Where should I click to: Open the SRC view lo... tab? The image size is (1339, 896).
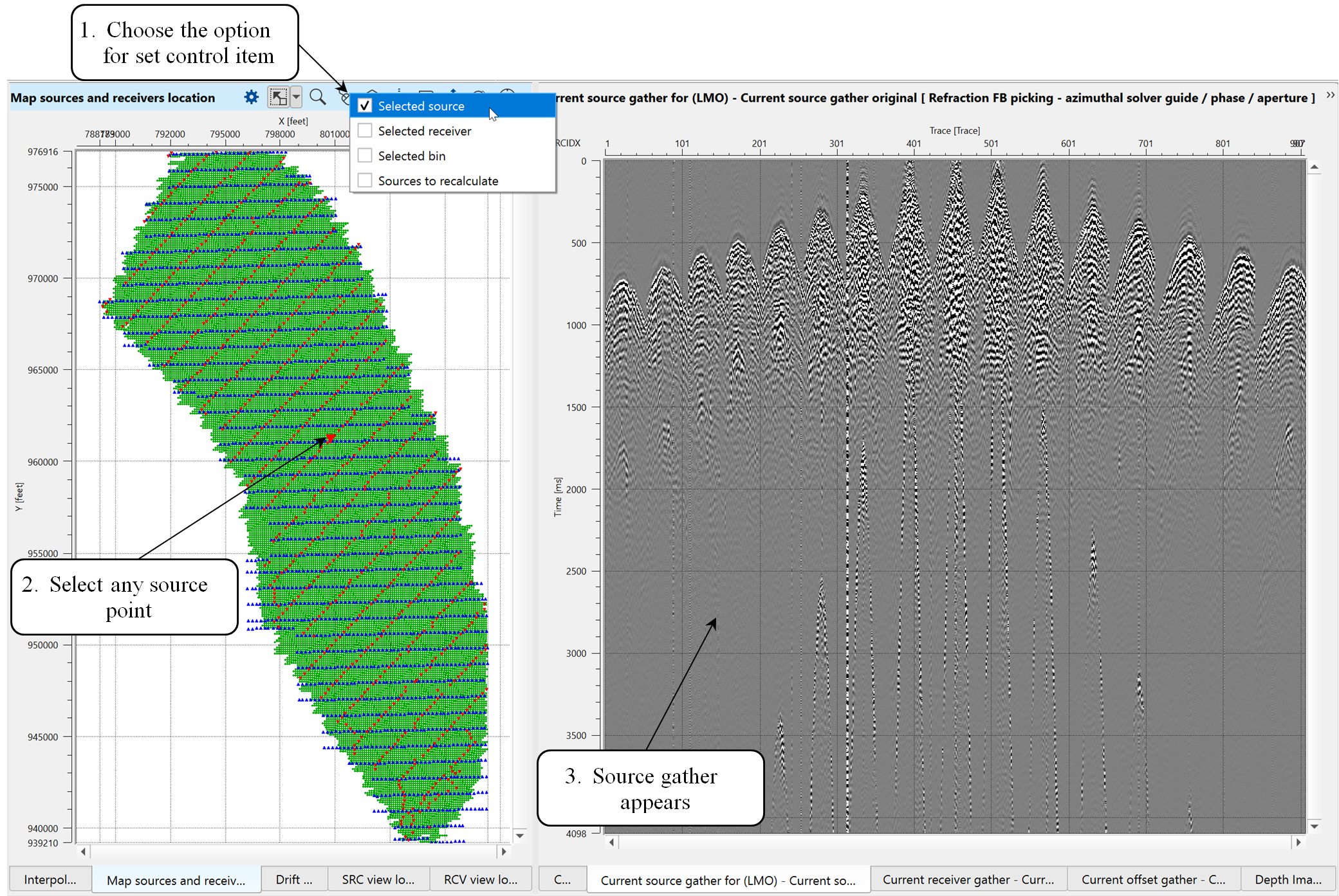378,879
